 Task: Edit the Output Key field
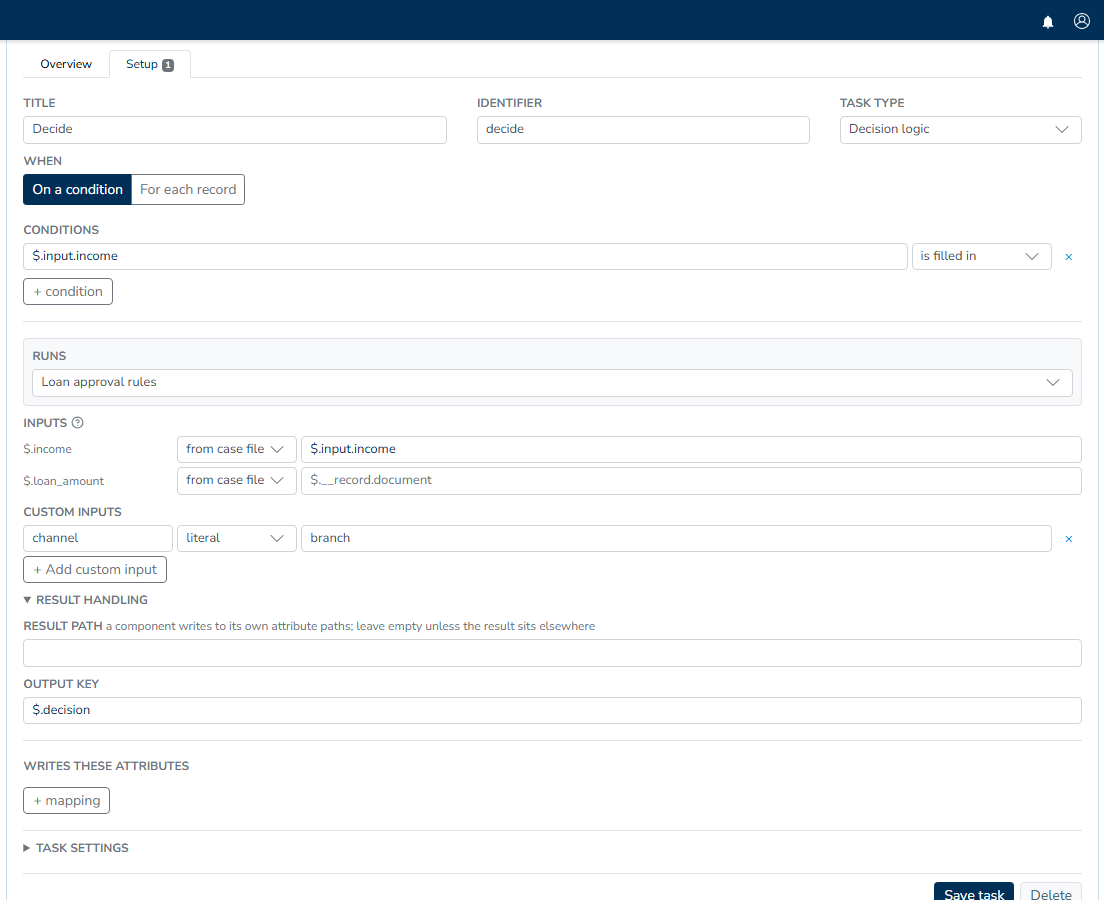pos(552,710)
